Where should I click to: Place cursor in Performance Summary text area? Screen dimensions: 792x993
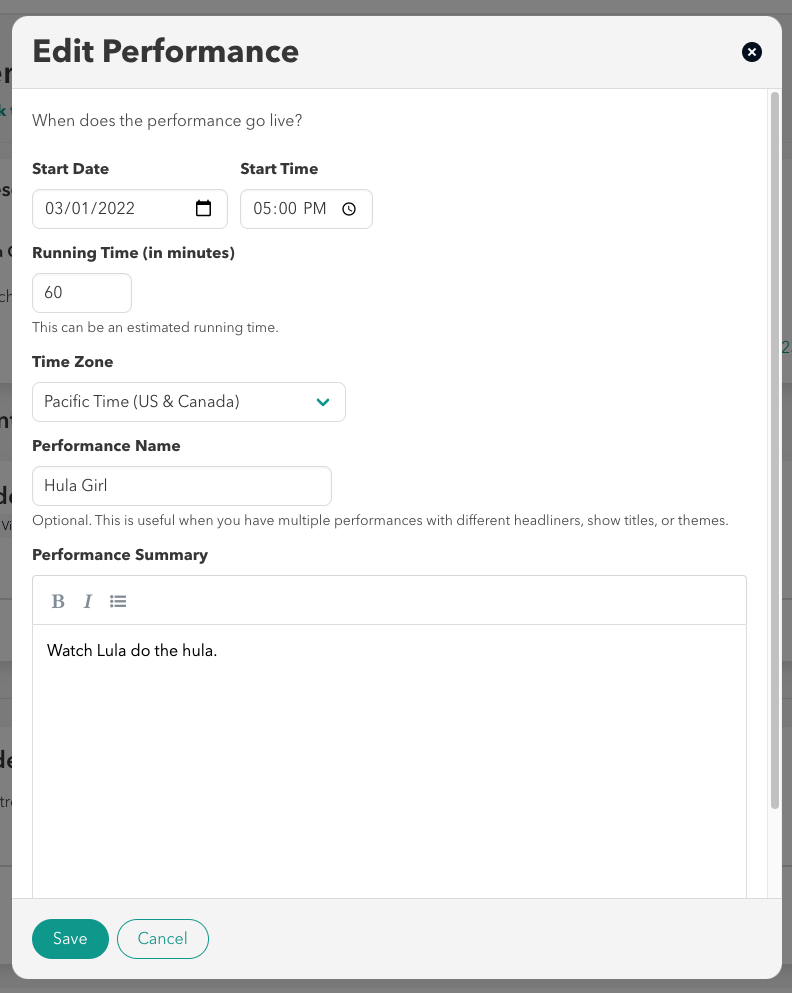click(x=389, y=760)
